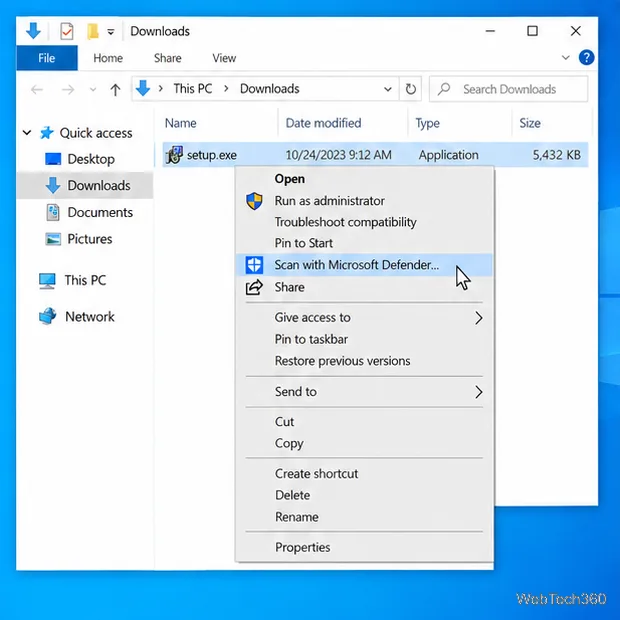Choose Restore previous versions
This screenshot has width=620, height=620.
(x=364, y=361)
